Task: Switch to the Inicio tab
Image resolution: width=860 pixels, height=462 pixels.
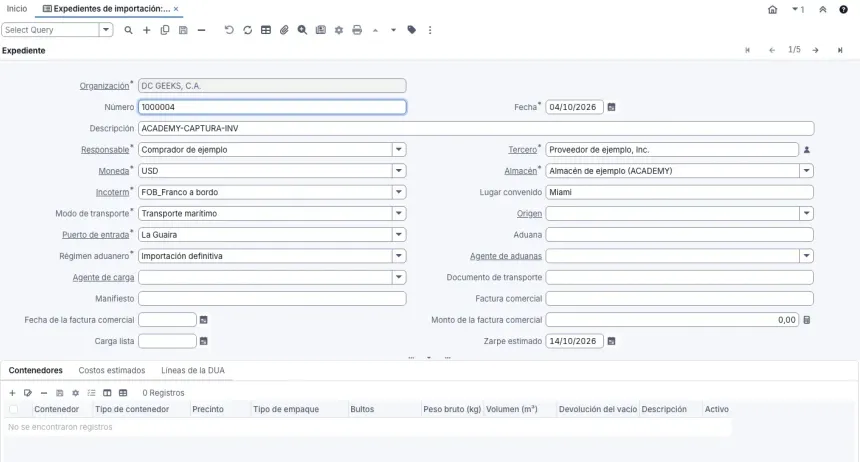Action: (17, 9)
